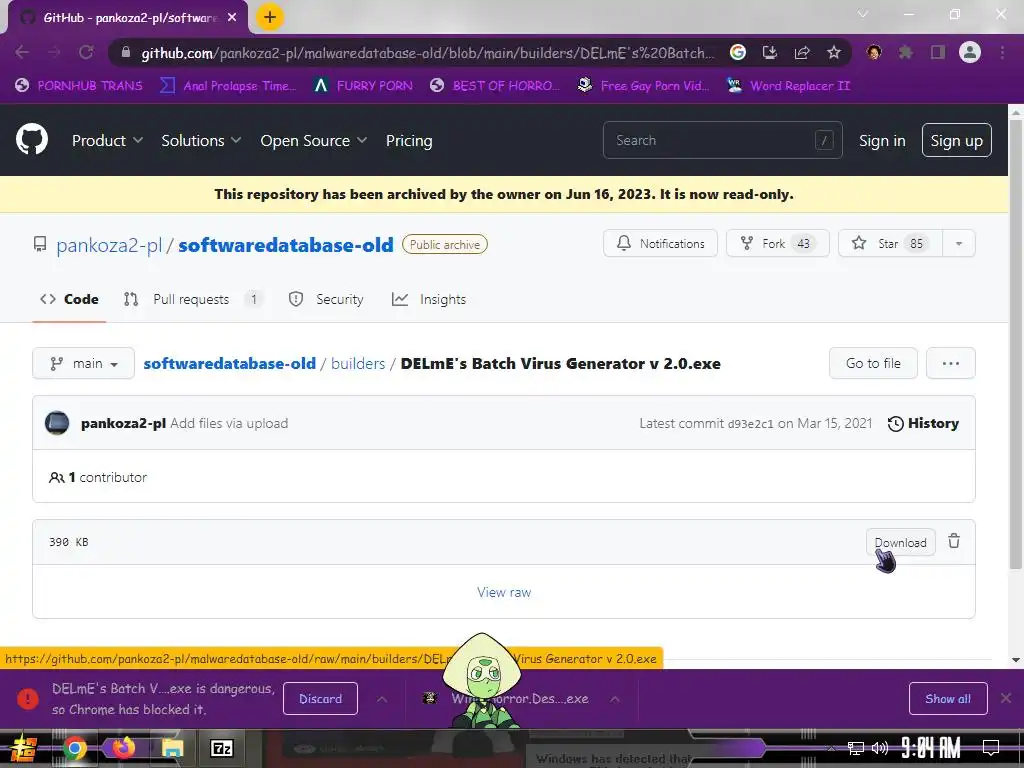Open the Start menu on taskbar

tap(22, 748)
